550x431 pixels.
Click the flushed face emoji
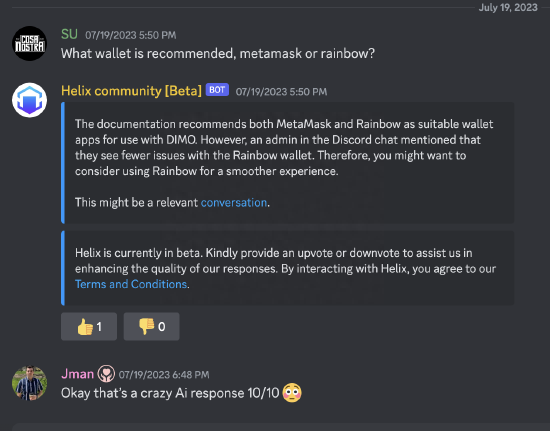pos(292,393)
